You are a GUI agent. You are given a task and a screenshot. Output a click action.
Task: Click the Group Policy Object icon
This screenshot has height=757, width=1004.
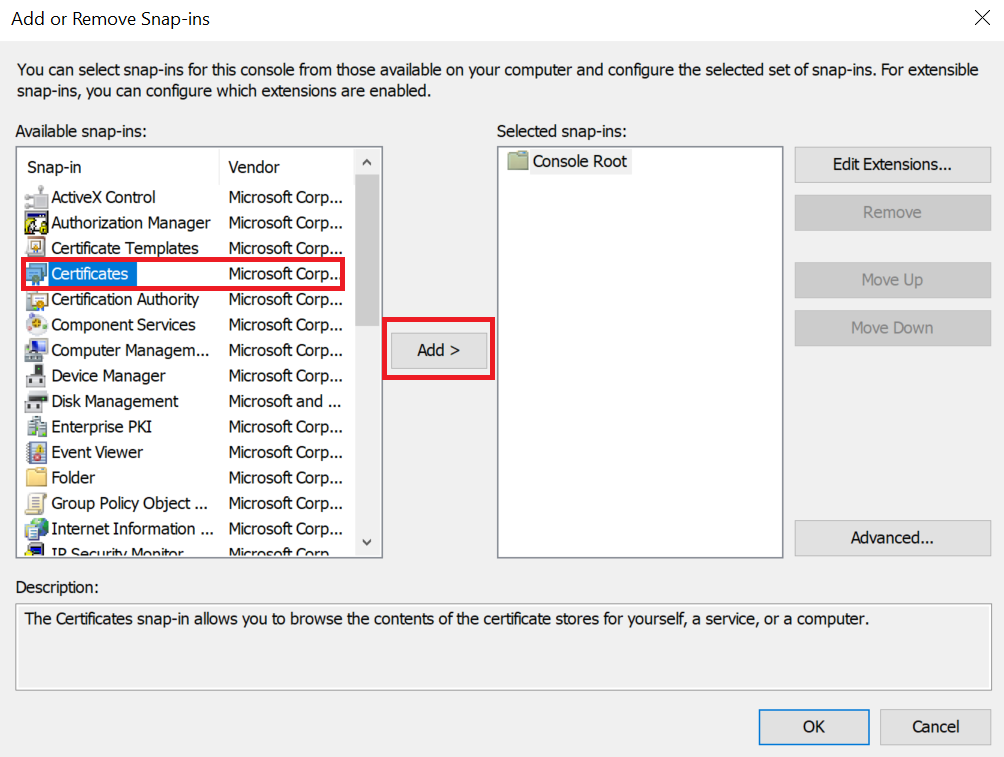point(36,503)
